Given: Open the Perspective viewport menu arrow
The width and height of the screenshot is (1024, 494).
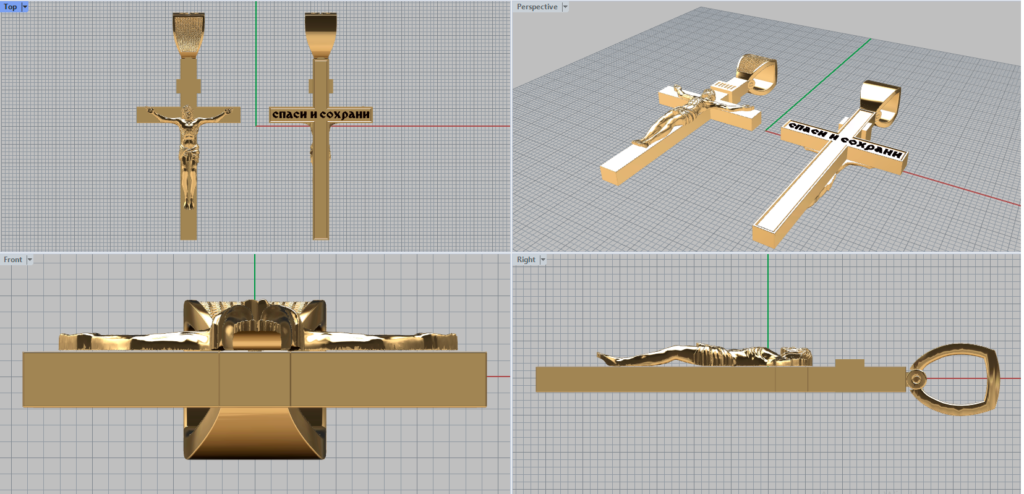Looking at the screenshot, I should pos(565,7).
